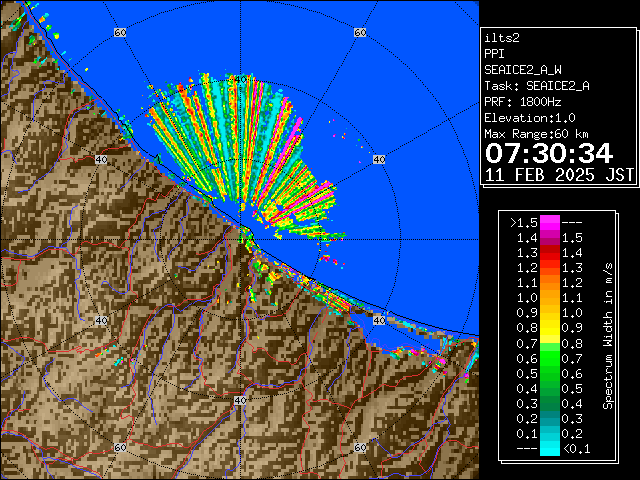Screen dimensions: 640x480
Task: Click the 'Spectrum Width in m/s' legend title
Action: click(608, 336)
